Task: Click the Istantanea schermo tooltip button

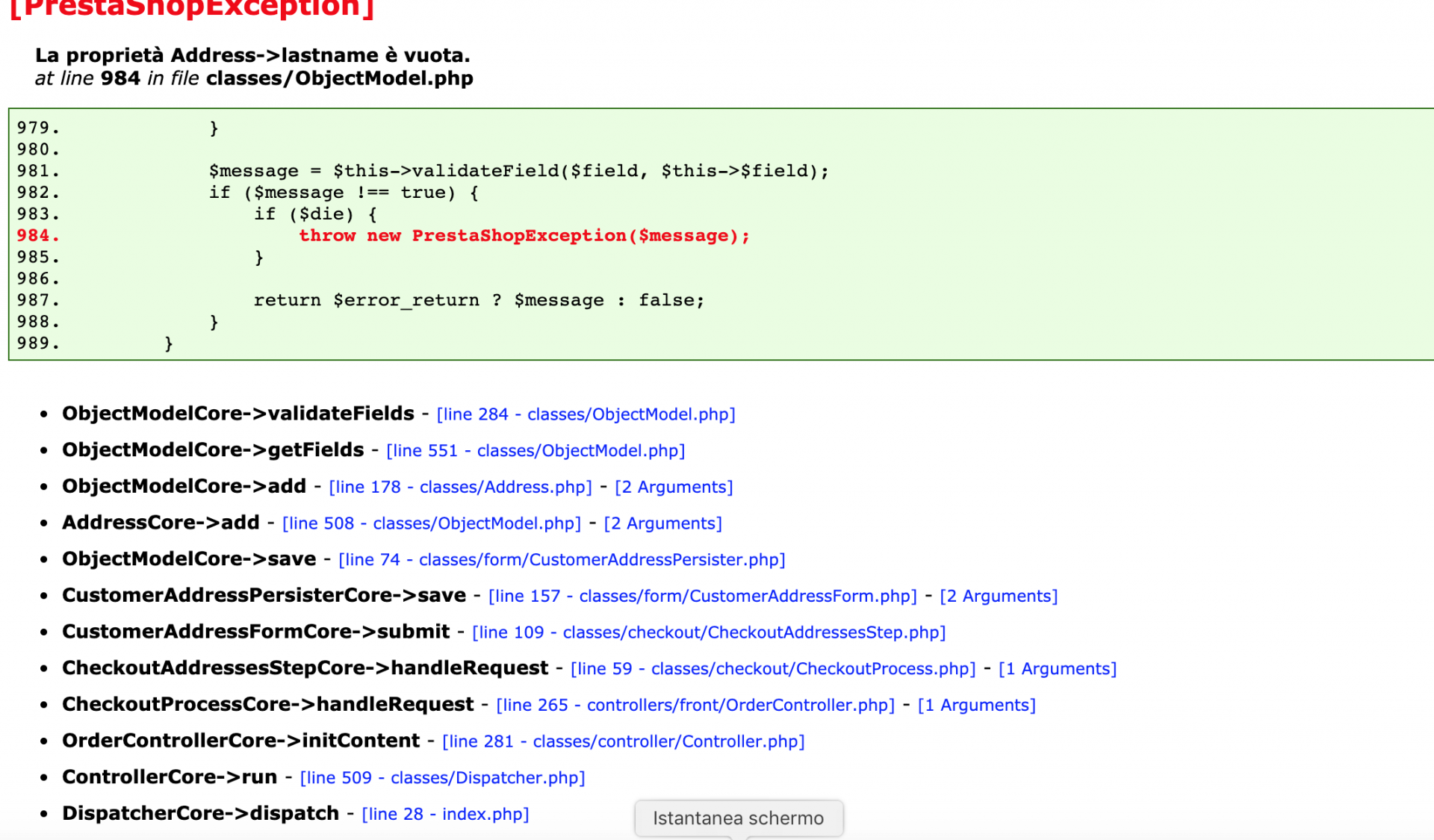Action: (x=738, y=818)
